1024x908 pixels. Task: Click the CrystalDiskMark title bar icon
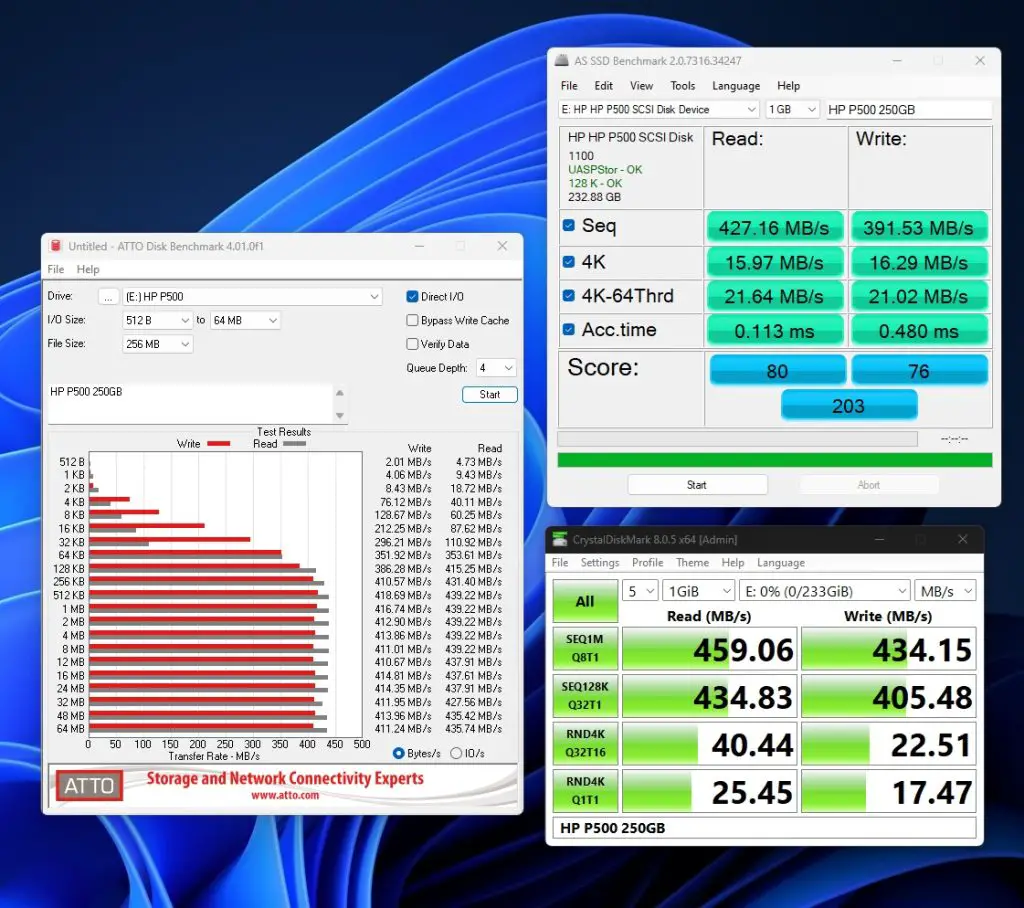click(560, 539)
